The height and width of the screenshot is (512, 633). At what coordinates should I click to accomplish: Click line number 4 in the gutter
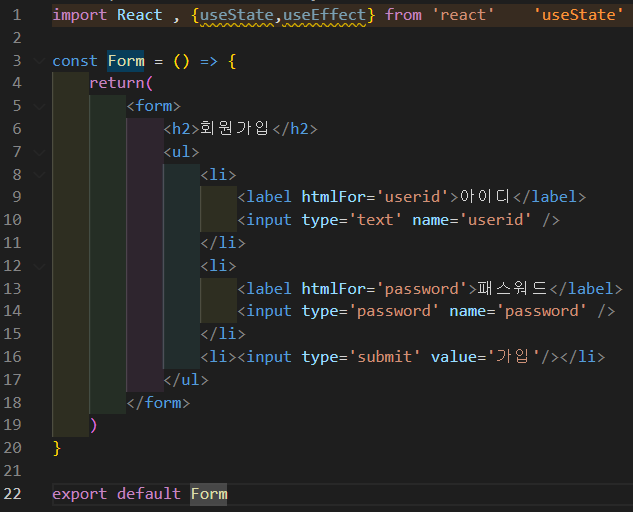pyautogui.click(x=17, y=83)
